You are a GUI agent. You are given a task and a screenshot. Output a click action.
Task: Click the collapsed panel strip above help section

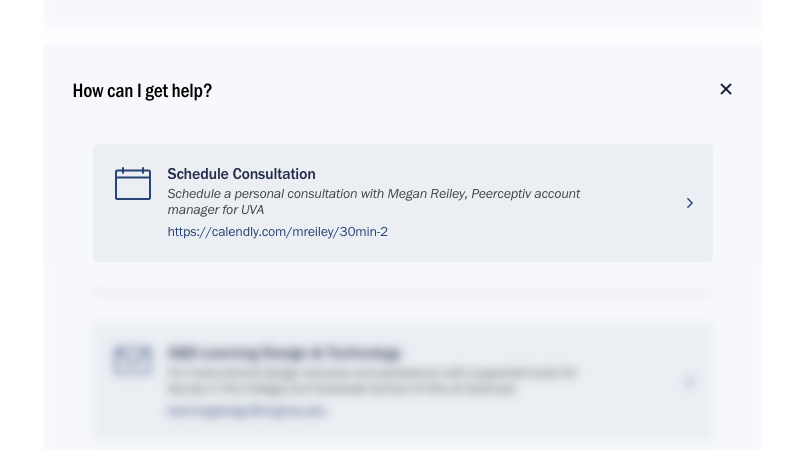pos(403,13)
